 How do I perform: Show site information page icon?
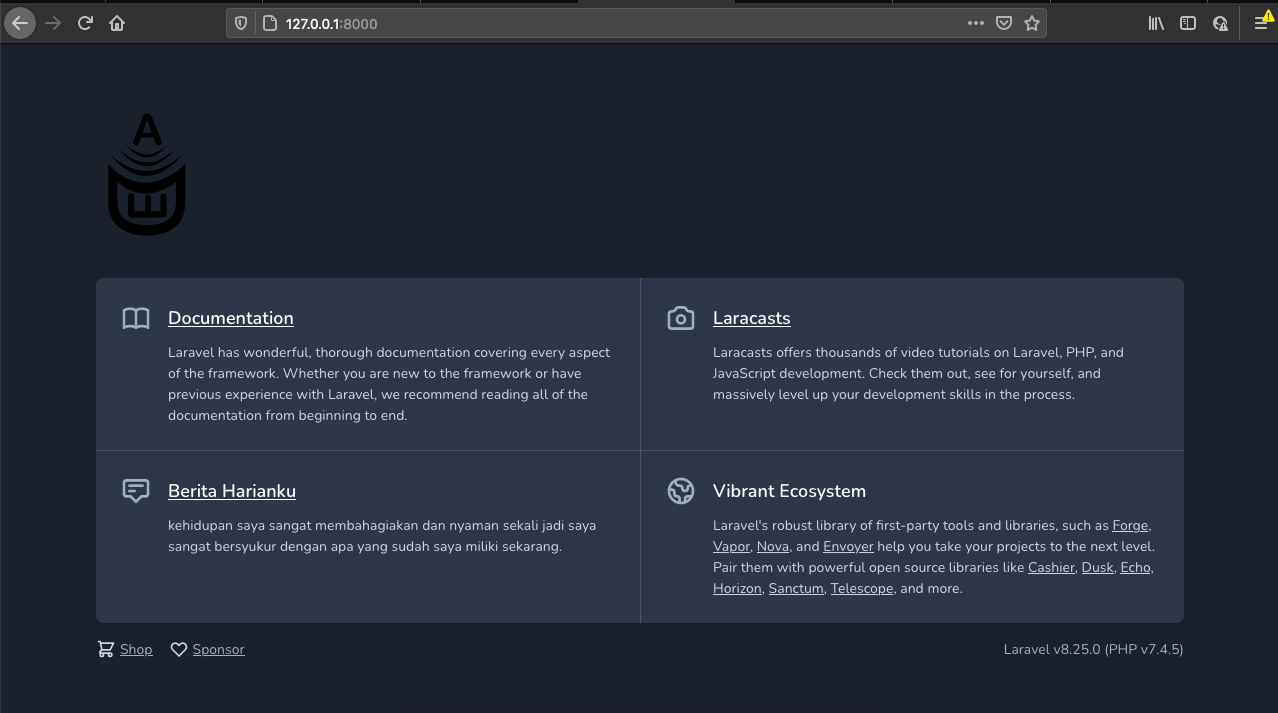pyautogui.click(x=268, y=23)
